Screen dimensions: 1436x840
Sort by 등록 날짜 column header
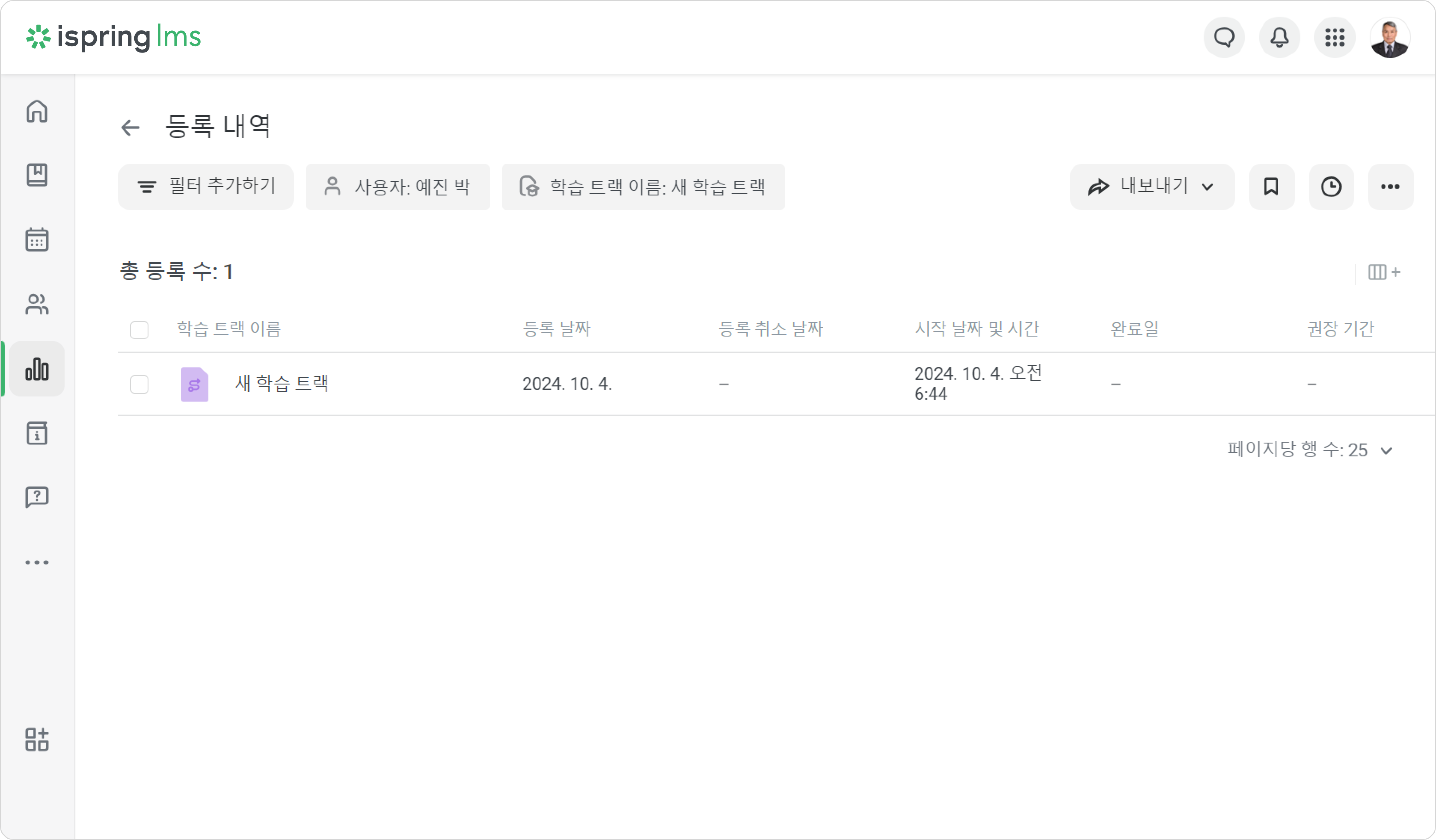[557, 329]
